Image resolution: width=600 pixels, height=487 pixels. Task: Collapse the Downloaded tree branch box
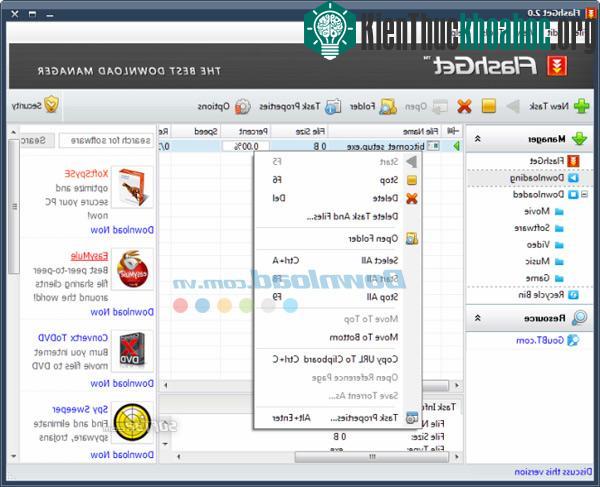[x=584, y=194]
